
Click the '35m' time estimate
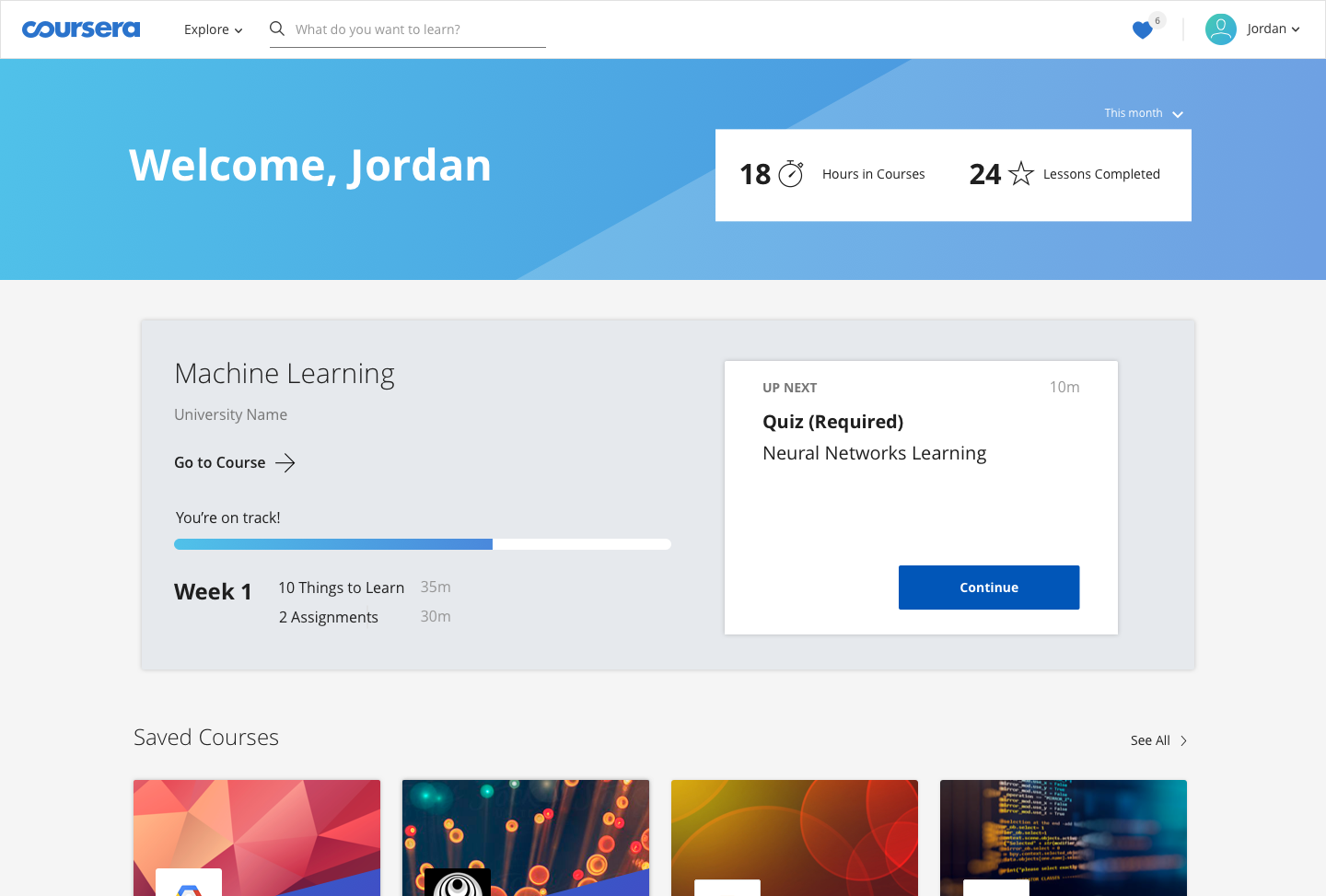[436, 587]
